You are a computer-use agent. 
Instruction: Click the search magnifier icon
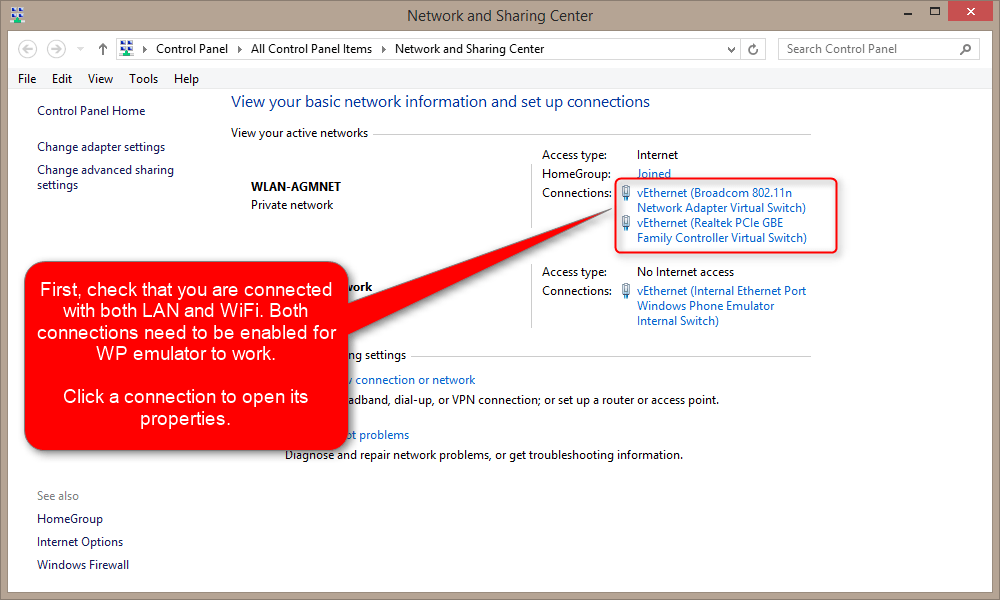(x=966, y=49)
